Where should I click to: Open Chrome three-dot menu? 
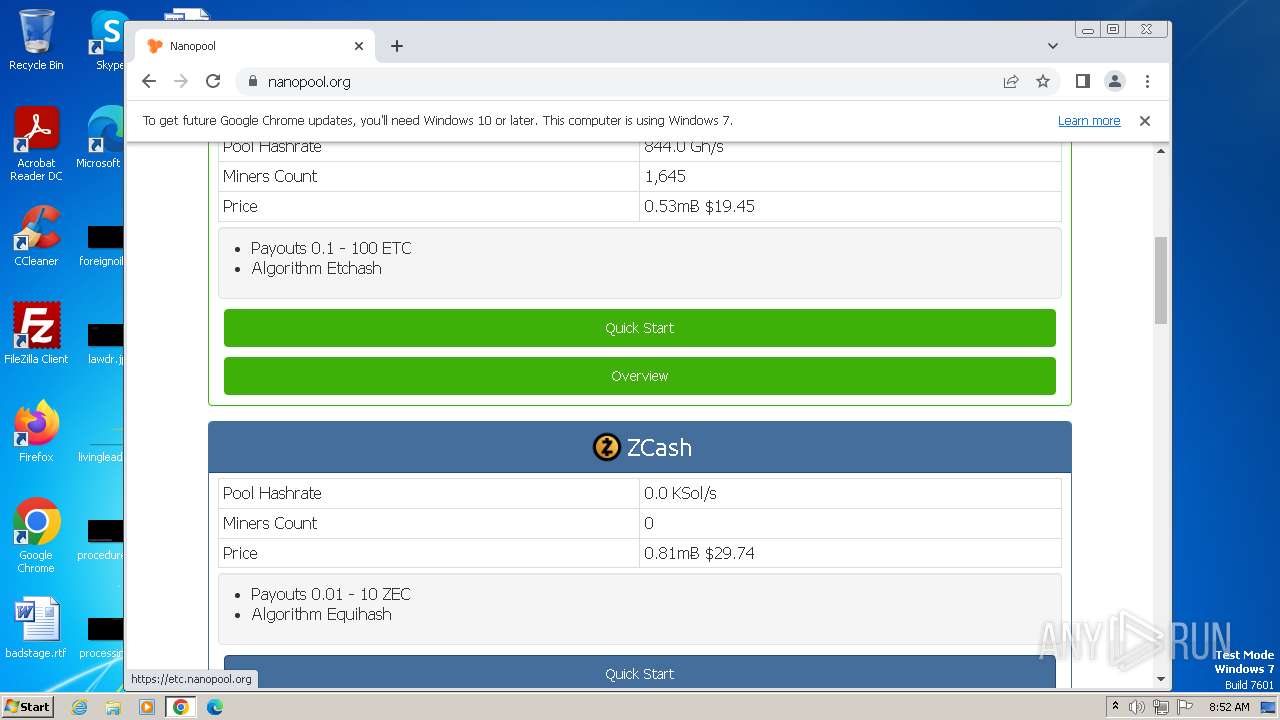point(1147,82)
